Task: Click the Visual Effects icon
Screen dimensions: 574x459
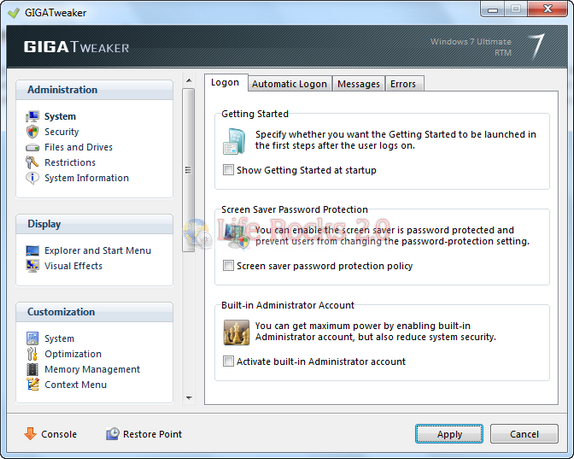Action: (x=33, y=266)
